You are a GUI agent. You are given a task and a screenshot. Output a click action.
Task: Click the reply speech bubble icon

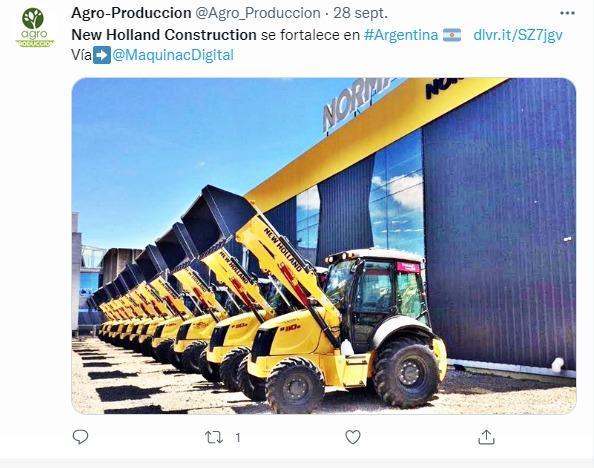coord(80,437)
